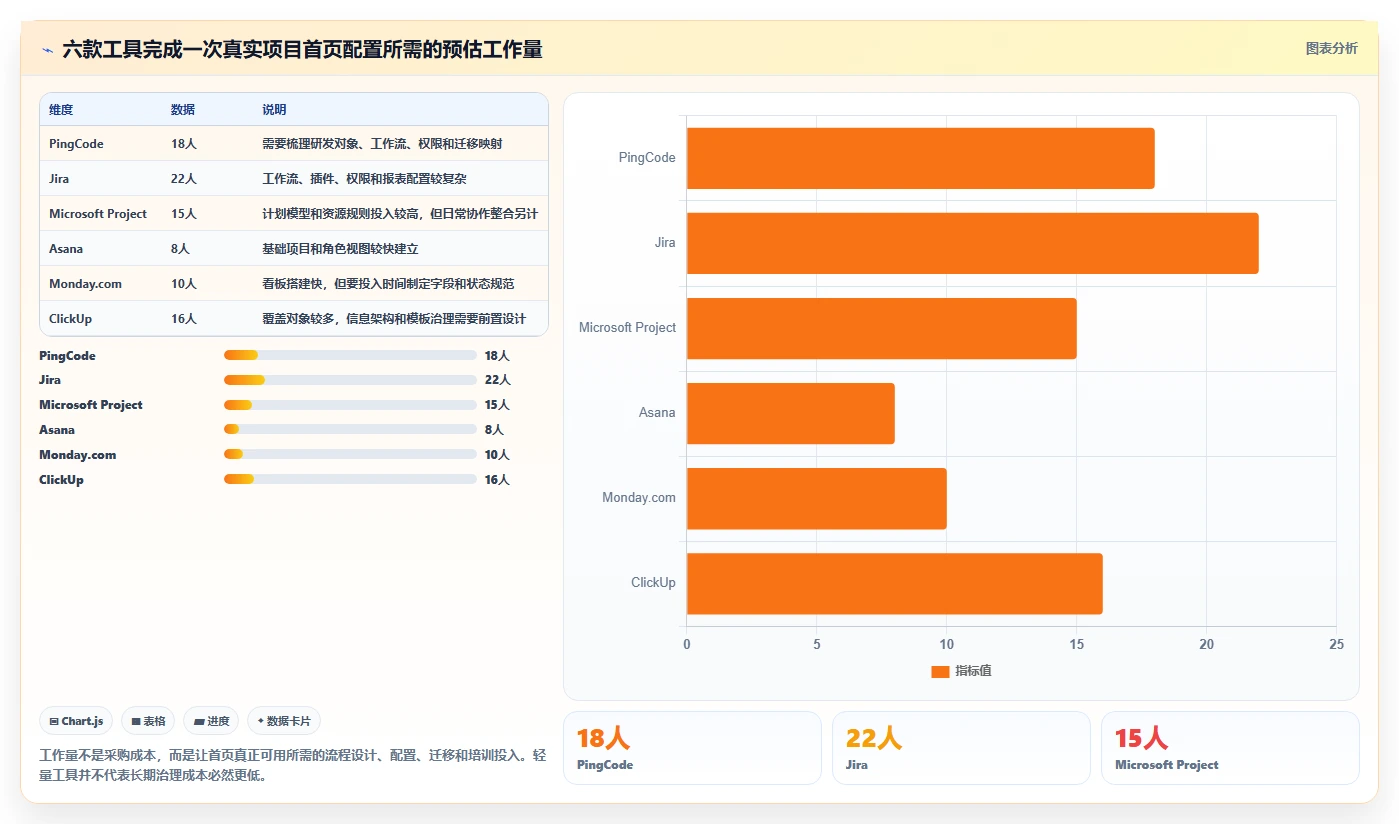
Task: Open the 15人 Microsoft Project data card
Action: coord(1230,748)
